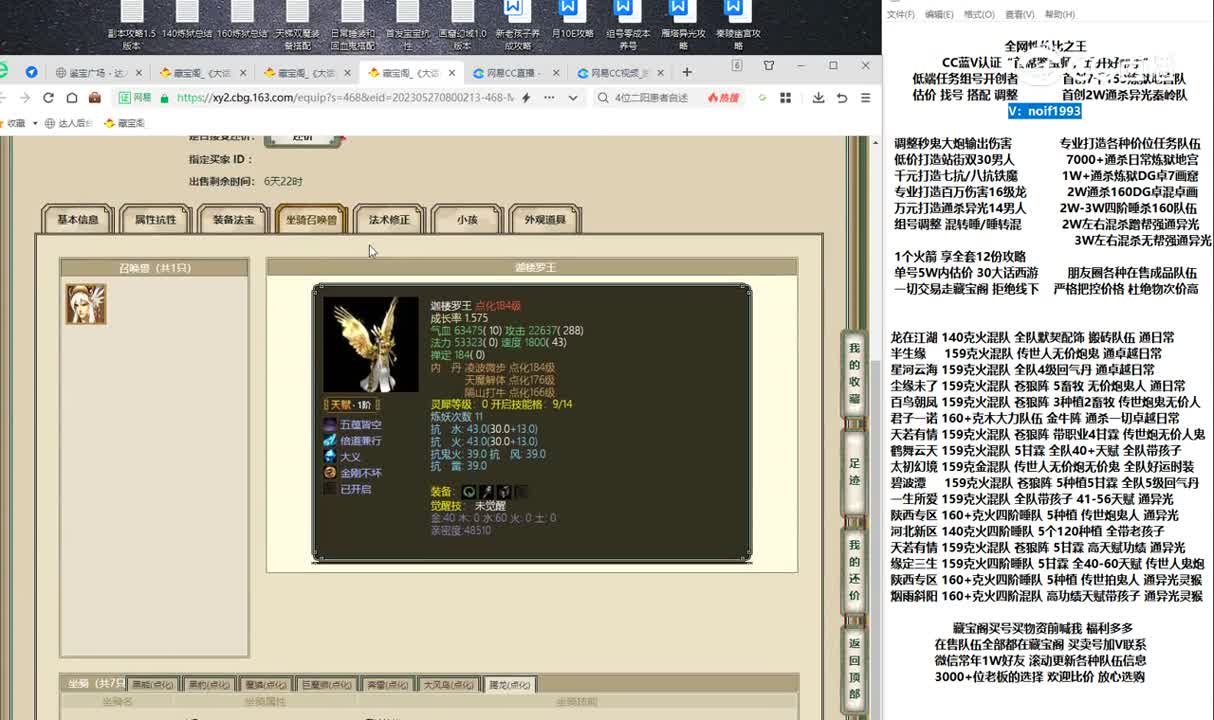Click the third equipment slot icon
1214x720 pixels.
[x=503, y=492]
